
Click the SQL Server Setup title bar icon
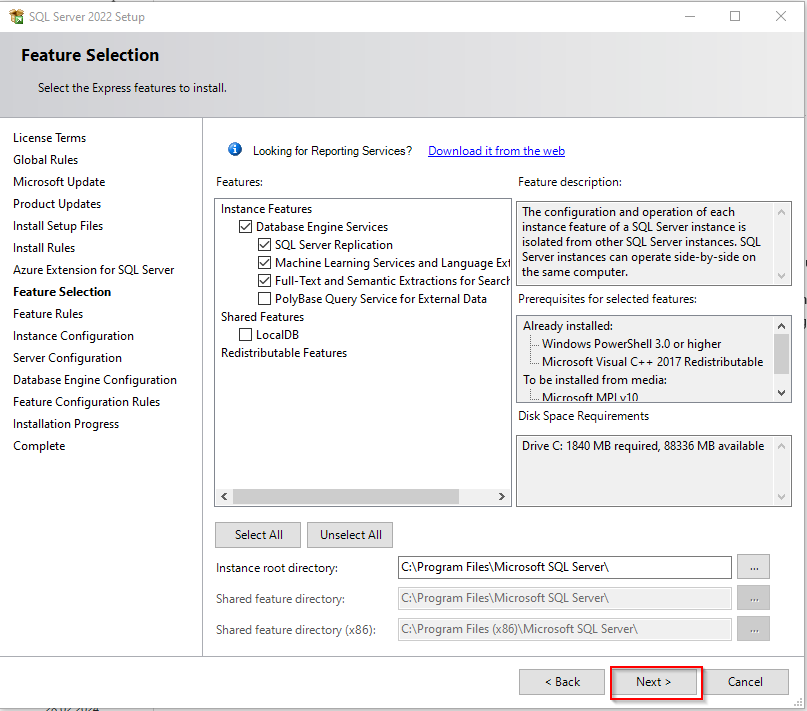coord(16,16)
